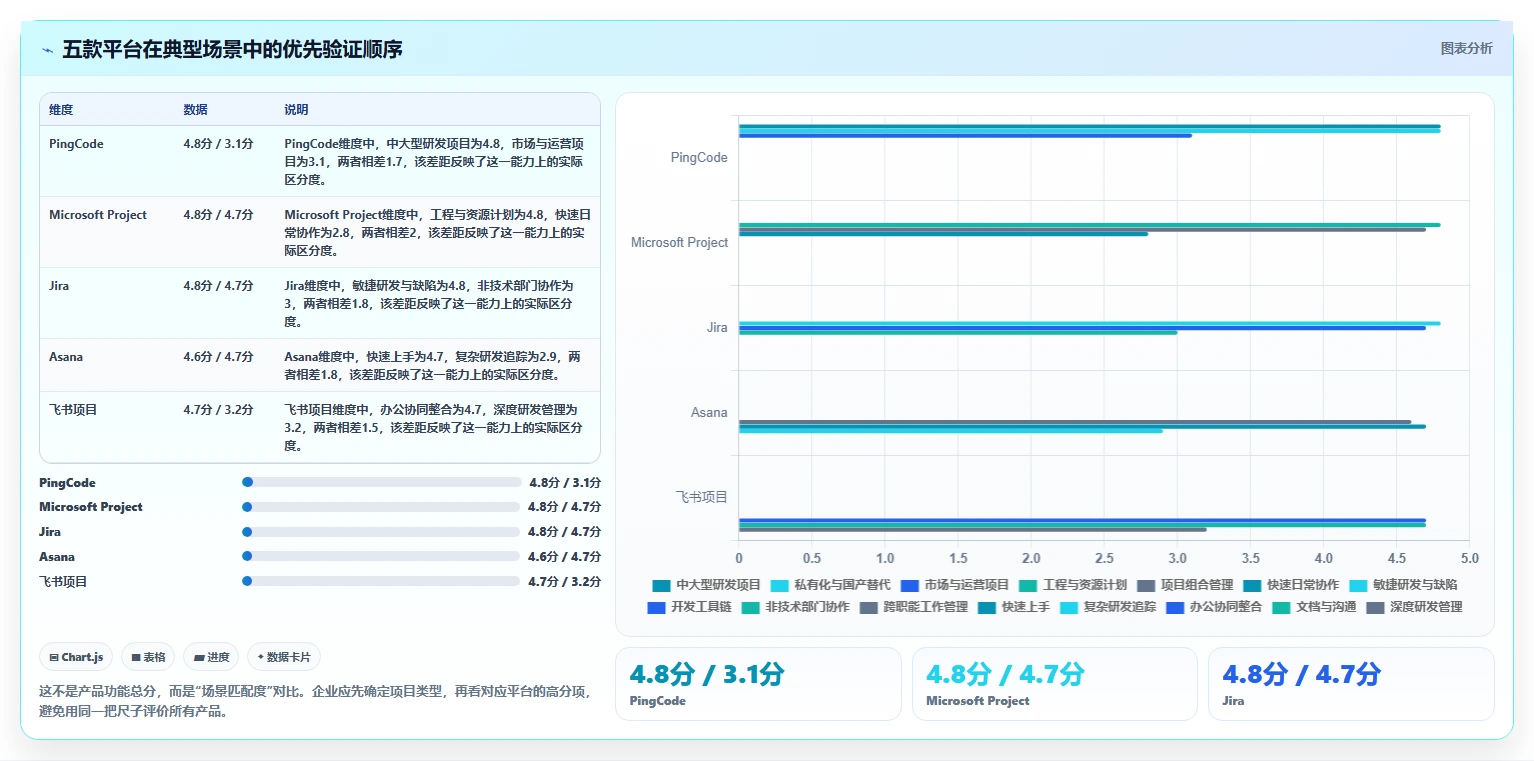Viewport: 1534px width, 761px height.
Task: Click the PingCode progress bar
Action: tap(381, 482)
